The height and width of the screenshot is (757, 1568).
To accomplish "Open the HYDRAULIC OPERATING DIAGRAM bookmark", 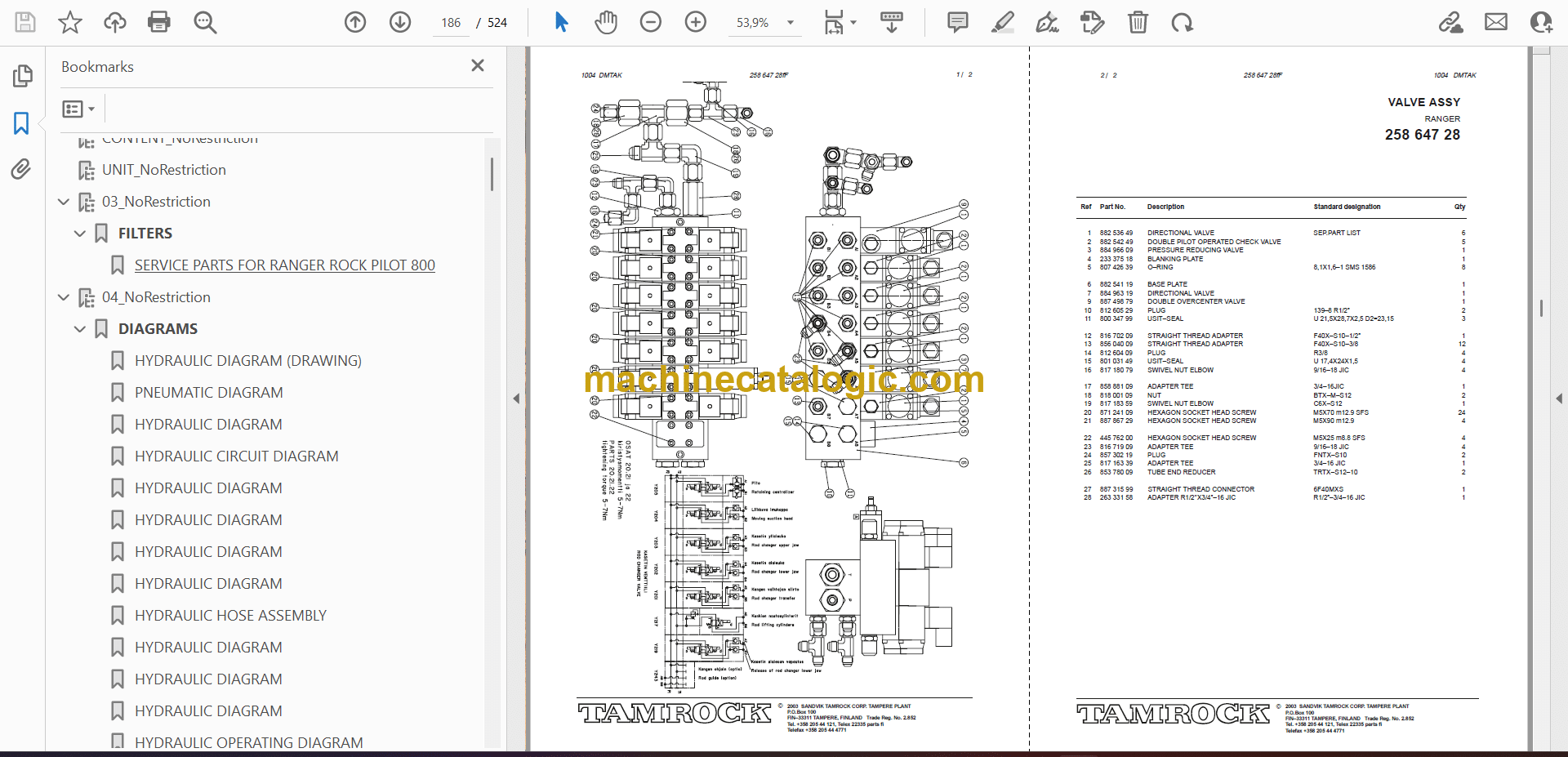I will click(249, 742).
